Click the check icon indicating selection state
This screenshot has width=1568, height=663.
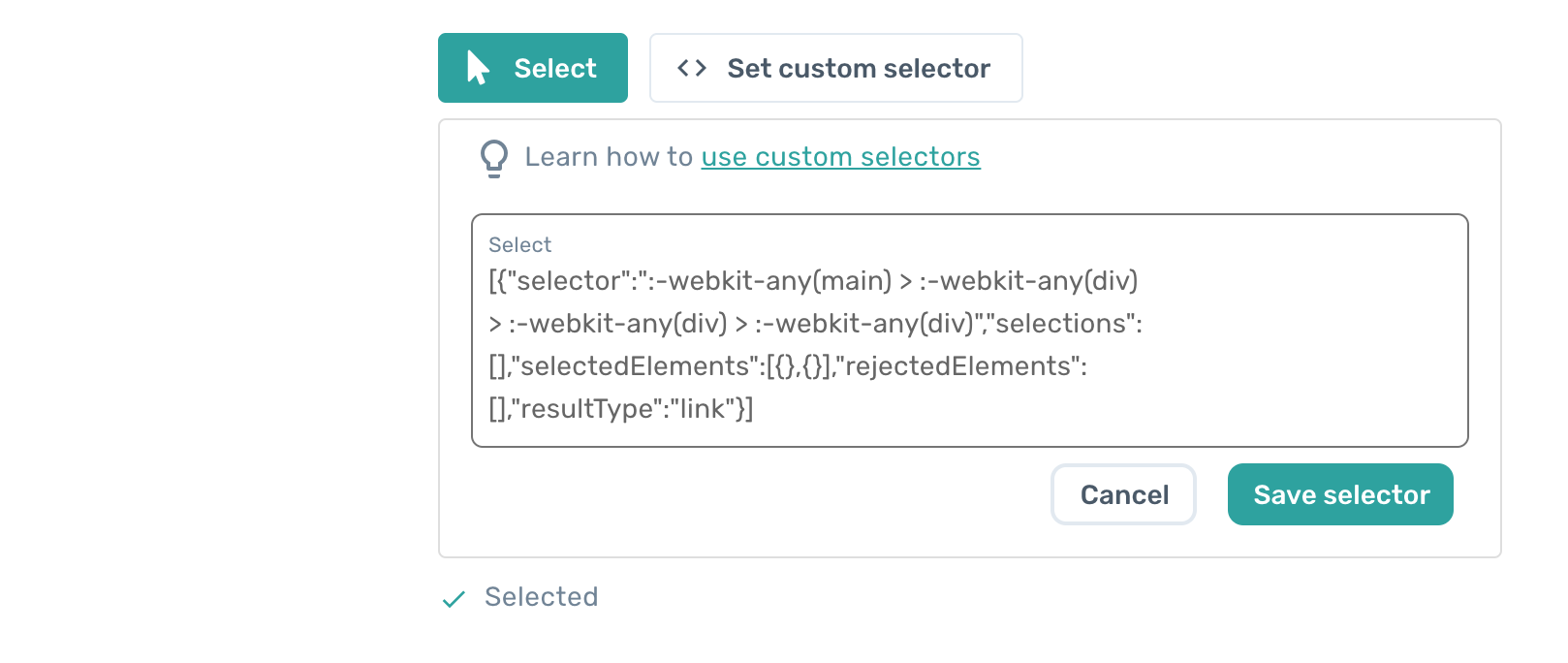point(454,600)
